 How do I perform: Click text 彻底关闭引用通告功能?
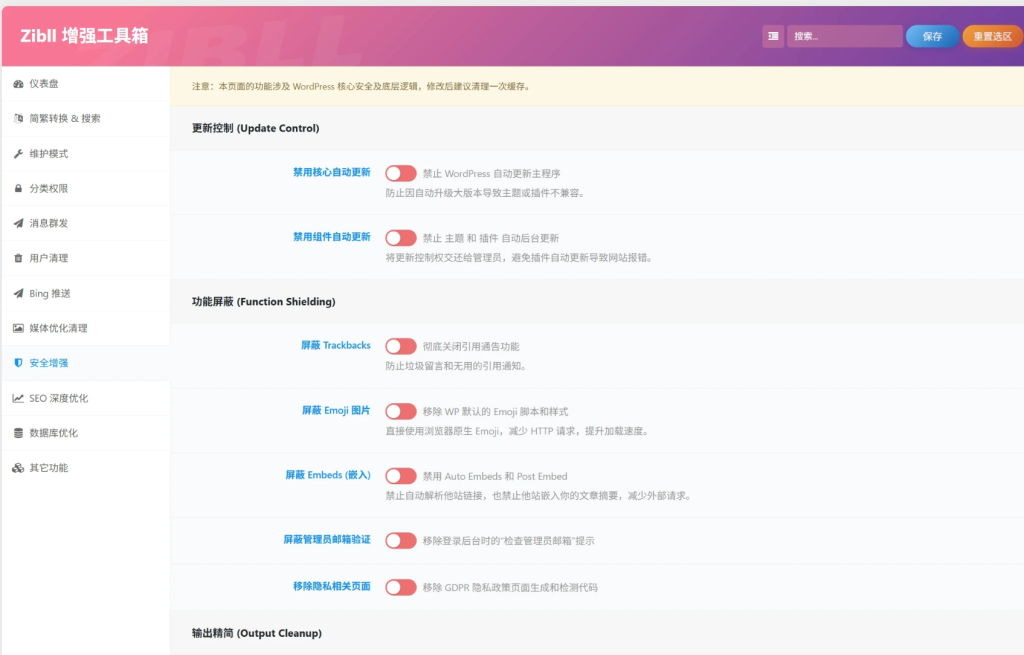click(x=471, y=347)
